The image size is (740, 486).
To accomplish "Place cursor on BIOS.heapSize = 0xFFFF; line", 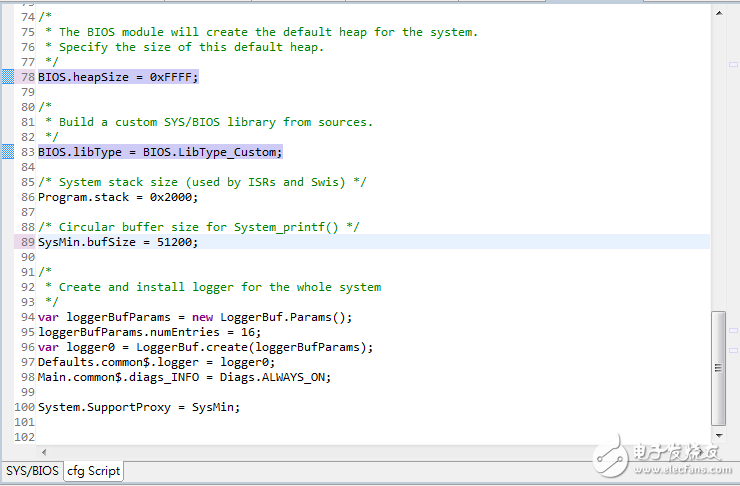I will point(118,77).
